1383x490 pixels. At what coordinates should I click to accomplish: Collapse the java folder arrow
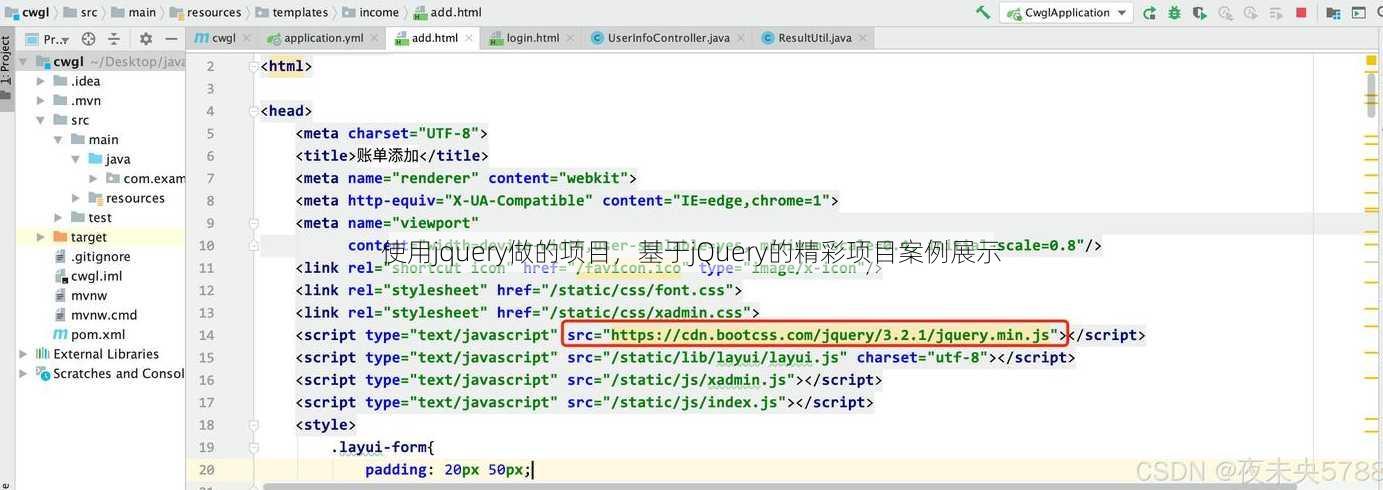click(x=76, y=159)
